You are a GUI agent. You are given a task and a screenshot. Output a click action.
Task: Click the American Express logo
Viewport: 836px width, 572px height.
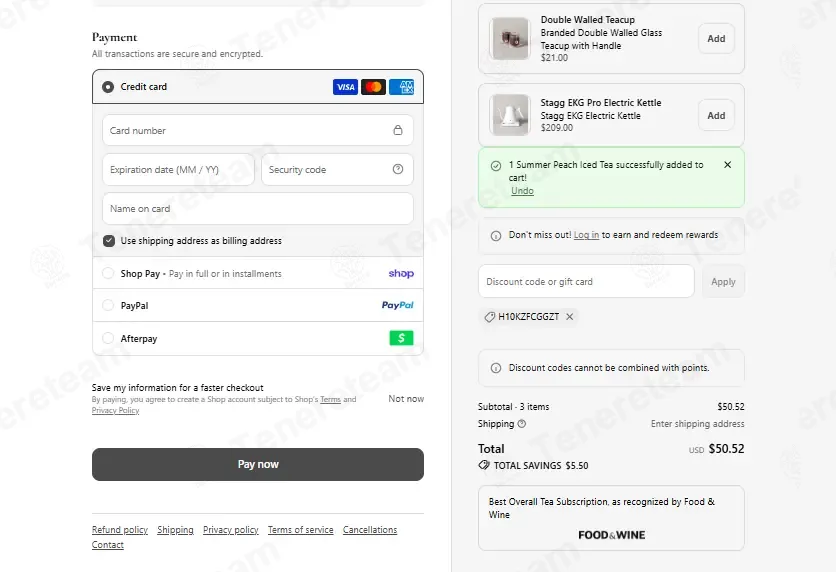click(401, 87)
